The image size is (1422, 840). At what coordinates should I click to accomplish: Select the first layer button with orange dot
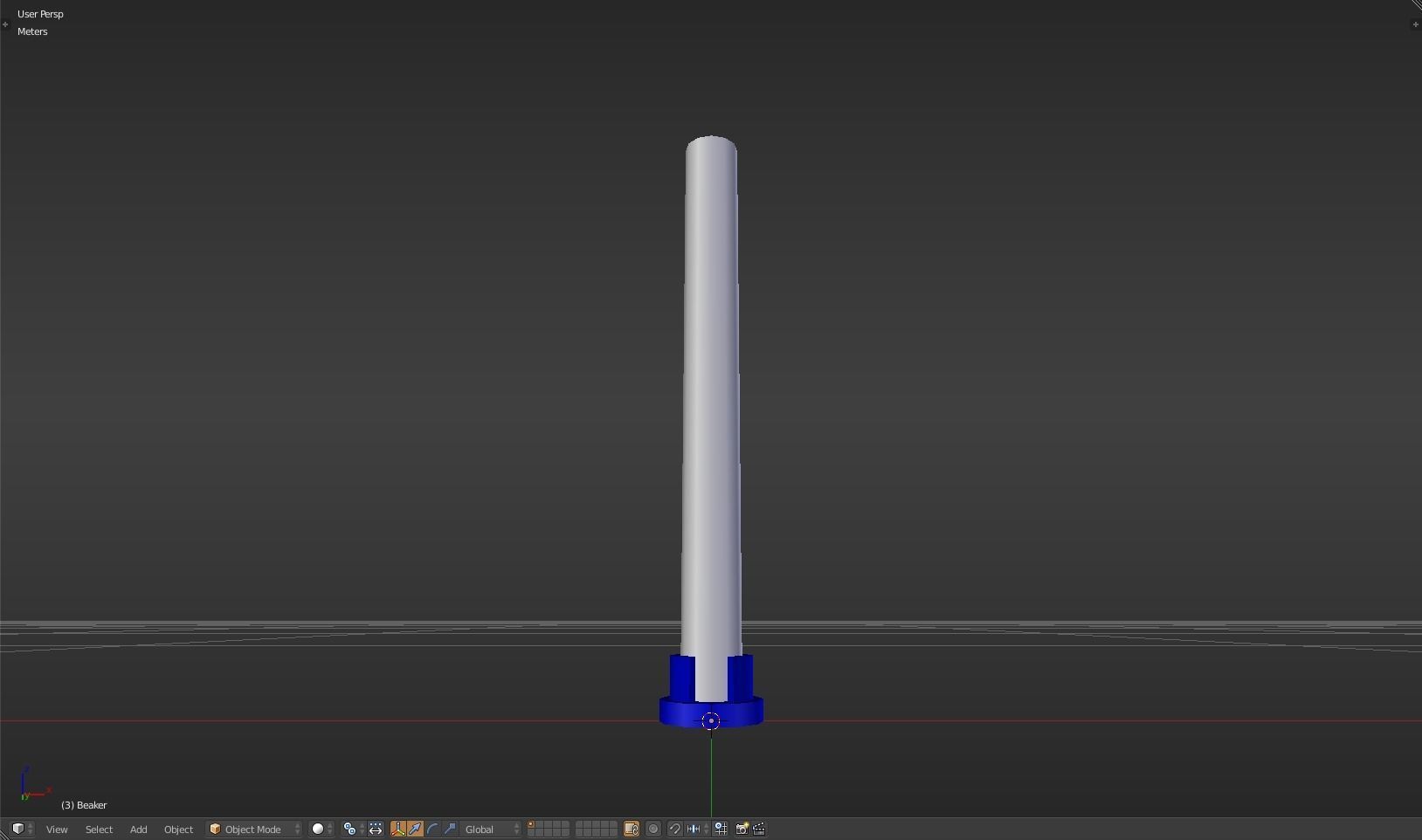pyautogui.click(x=531, y=823)
